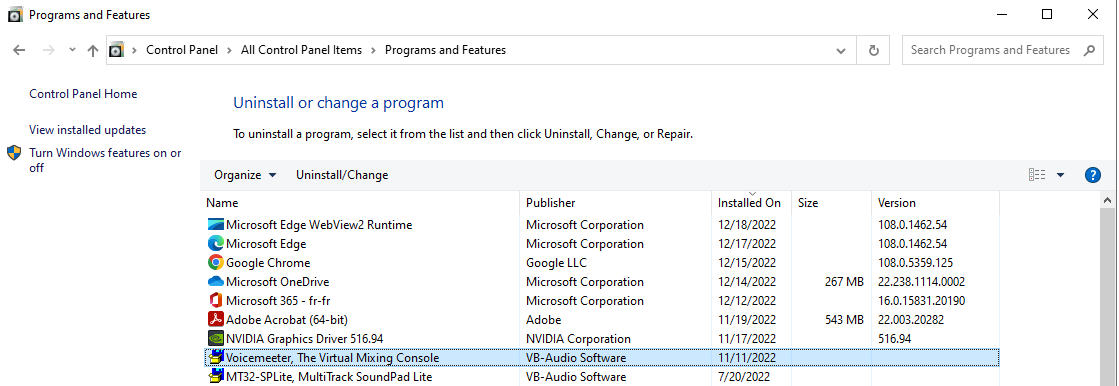Go forward with the Forward arrow
The height and width of the screenshot is (386, 1119).
pos(49,50)
